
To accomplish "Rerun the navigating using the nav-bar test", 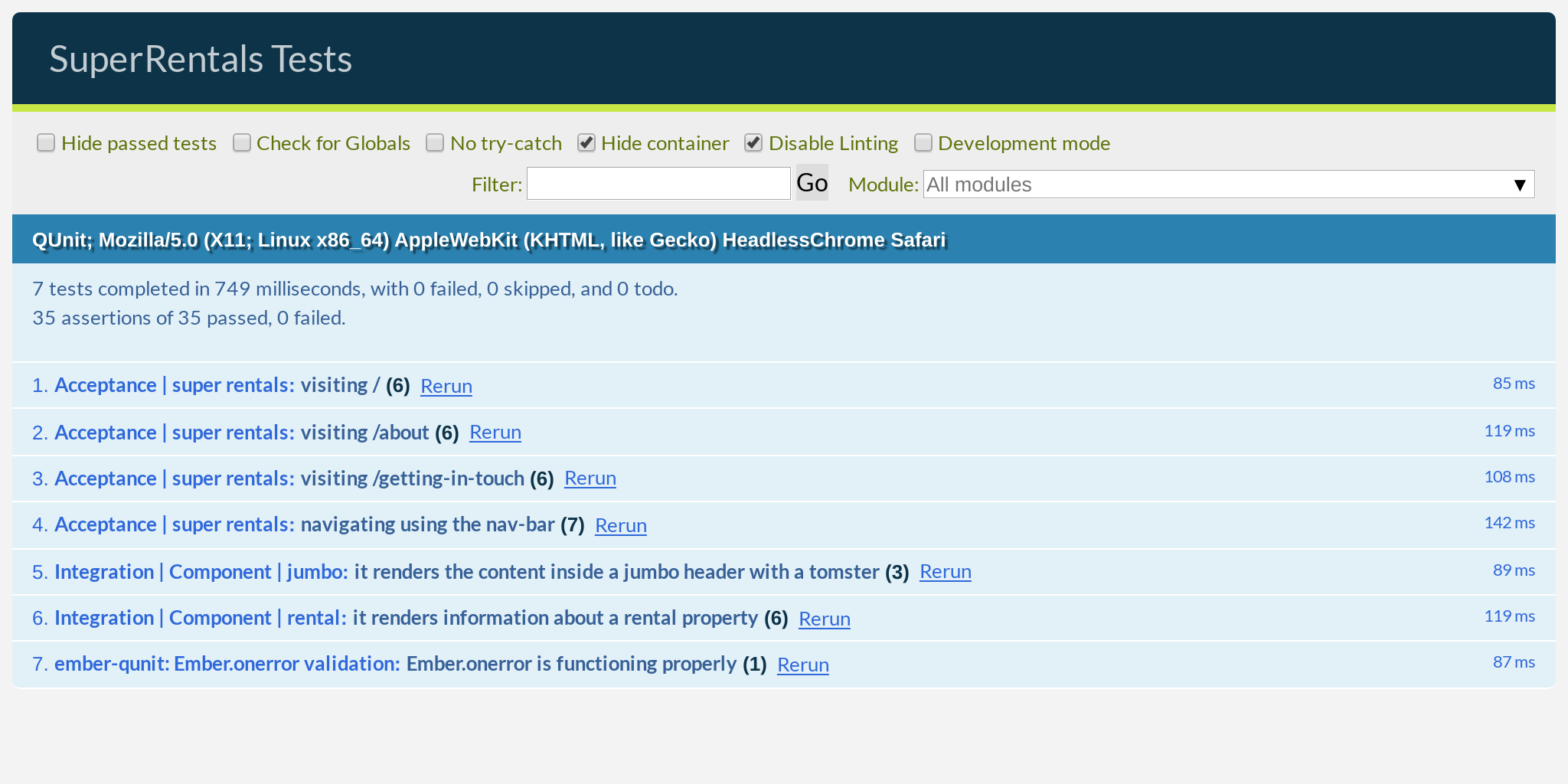I will 621,525.
